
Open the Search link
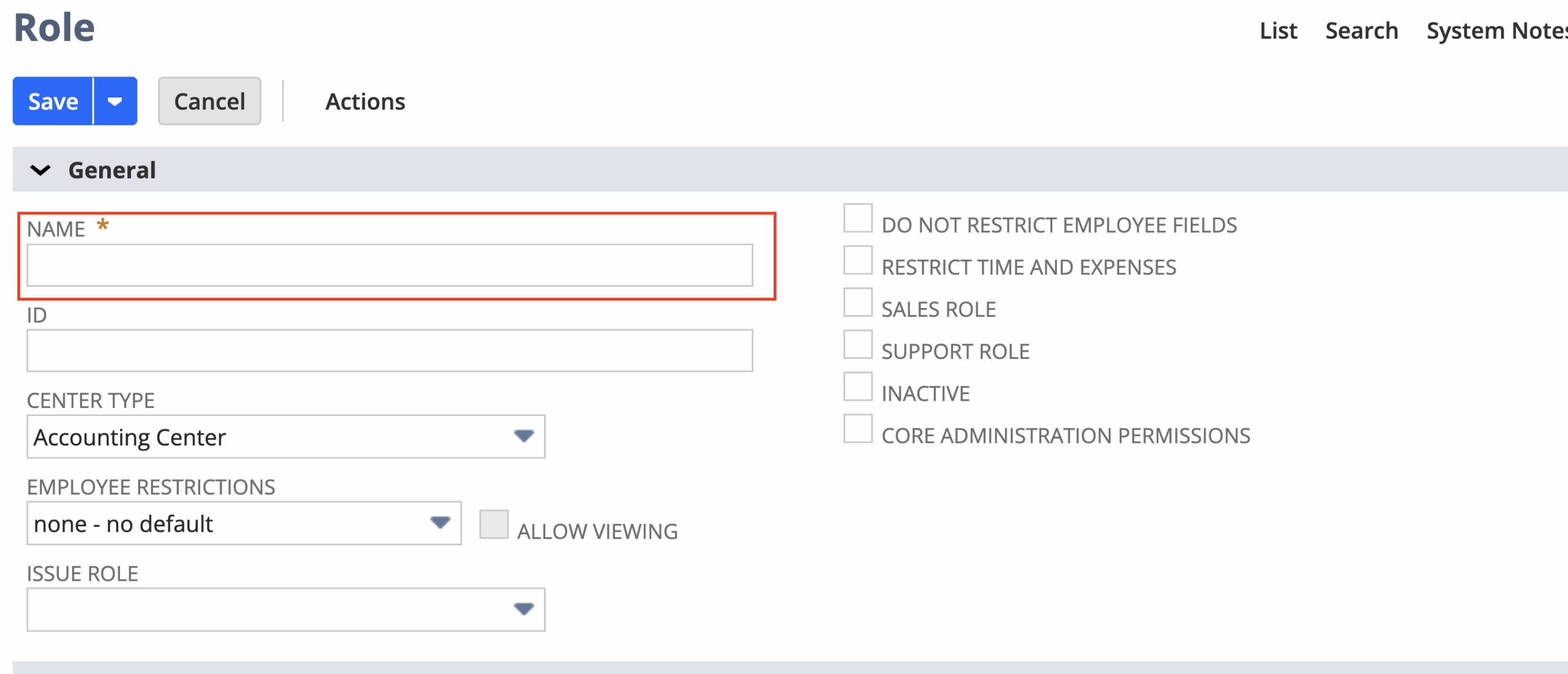1362,31
